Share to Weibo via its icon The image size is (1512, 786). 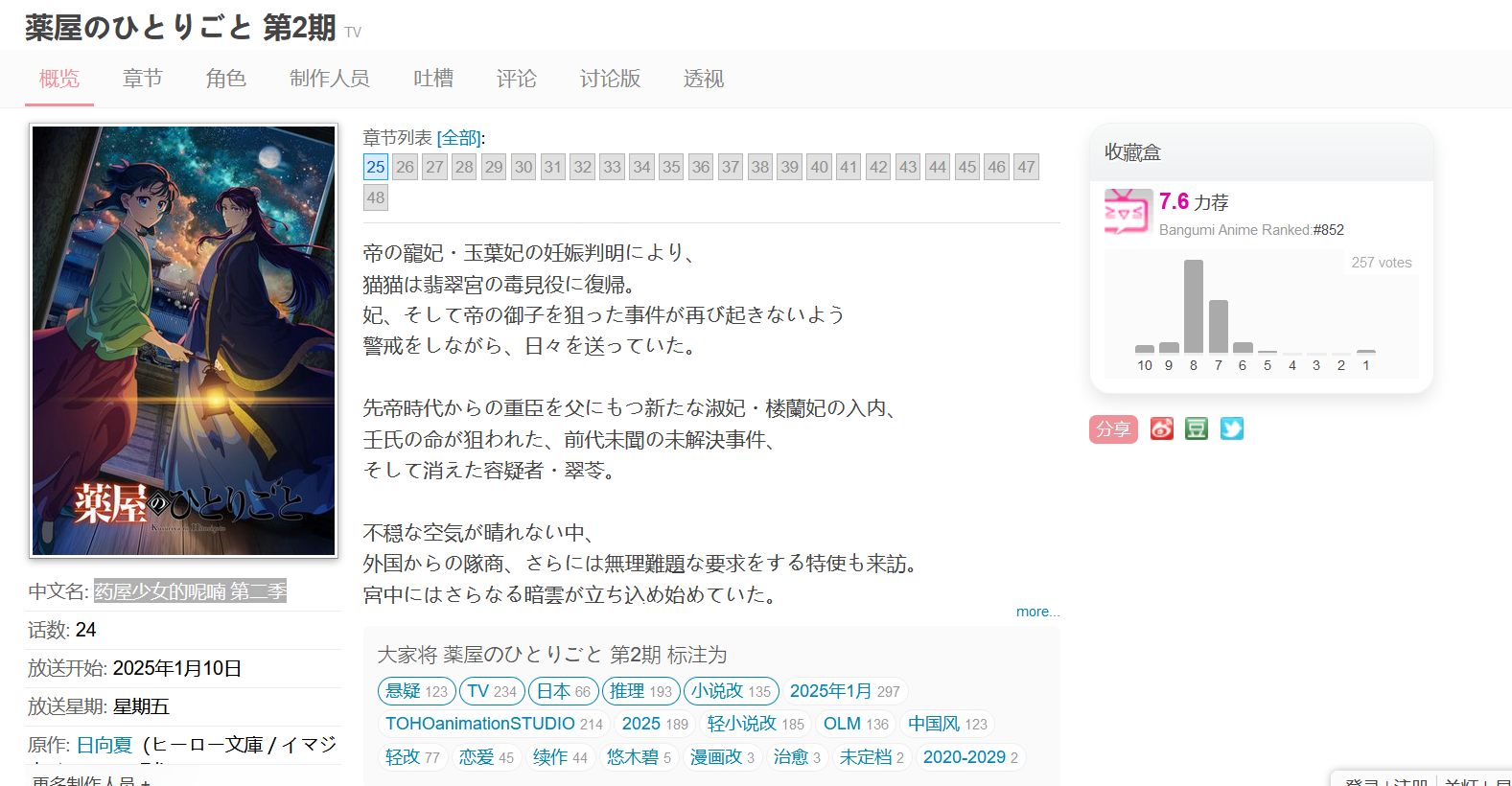tap(1162, 428)
